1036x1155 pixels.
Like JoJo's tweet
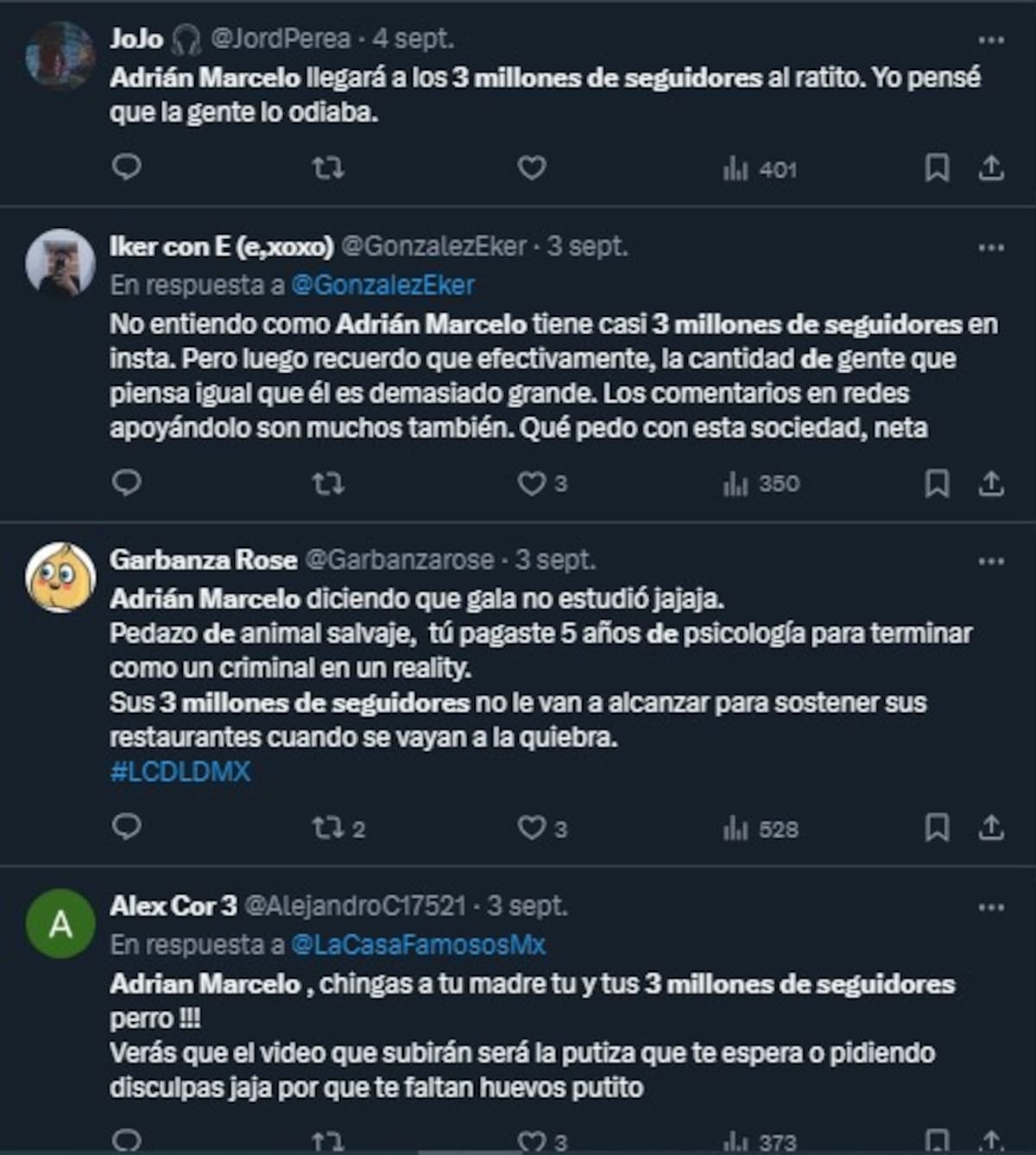pyautogui.click(x=531, y=167)
